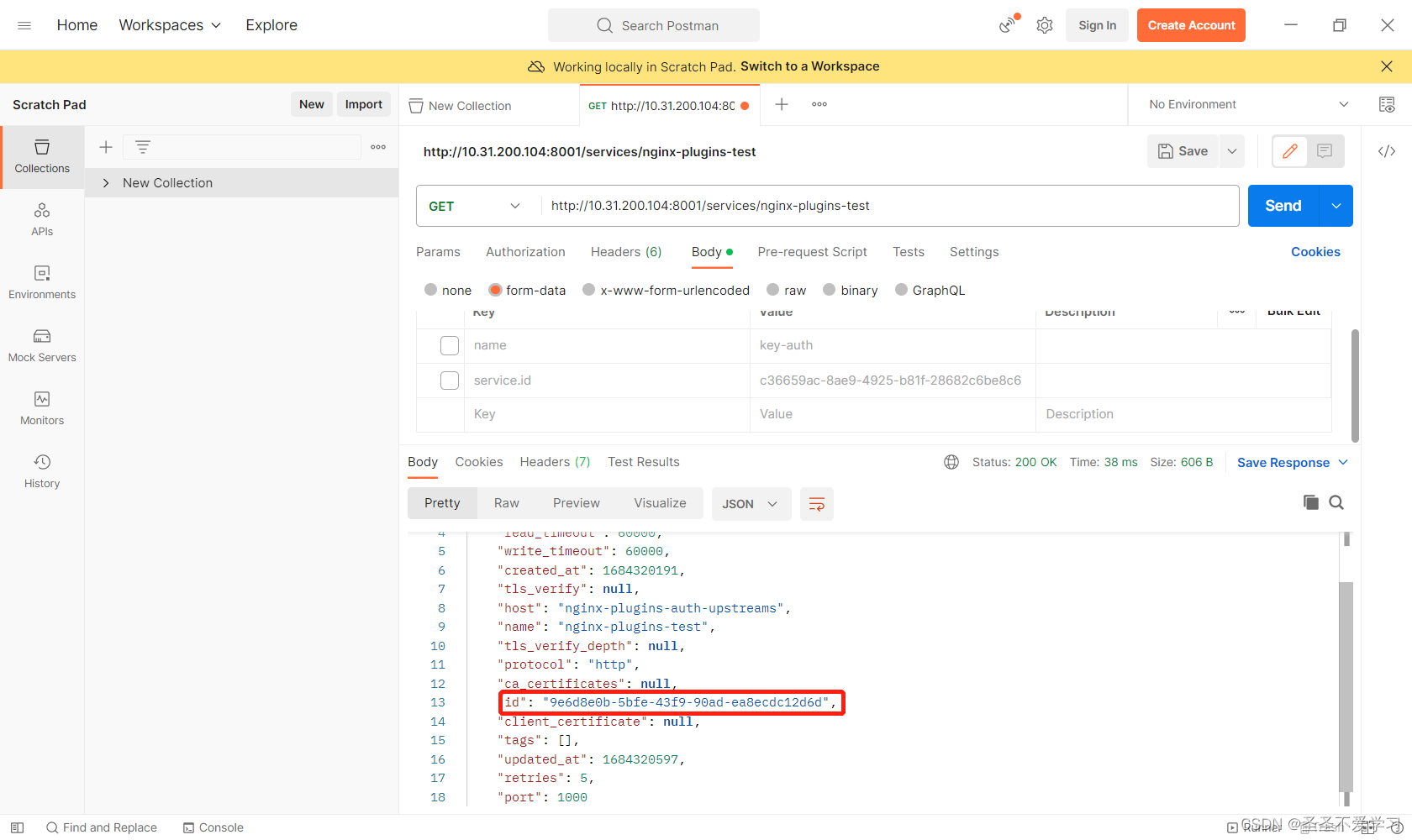This screenshot has height=840, width=1412.
Task: Open Environments sidebar panel
Action: coord(42,283)
